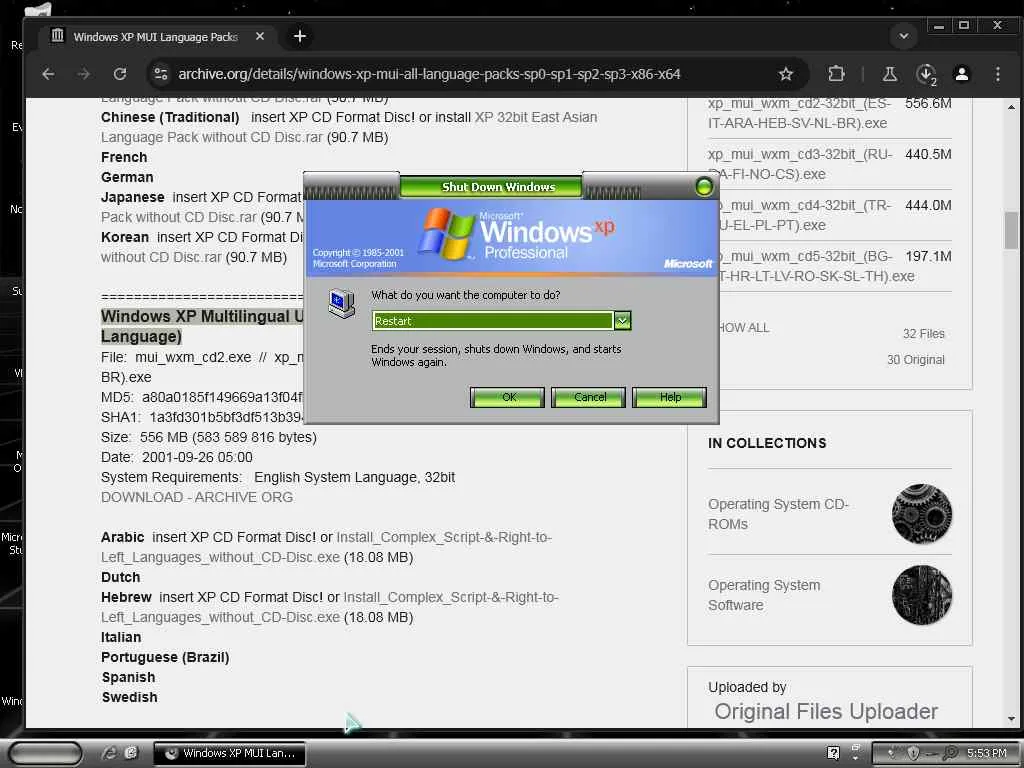Click the second quick launch icon

tap(131, 753)
